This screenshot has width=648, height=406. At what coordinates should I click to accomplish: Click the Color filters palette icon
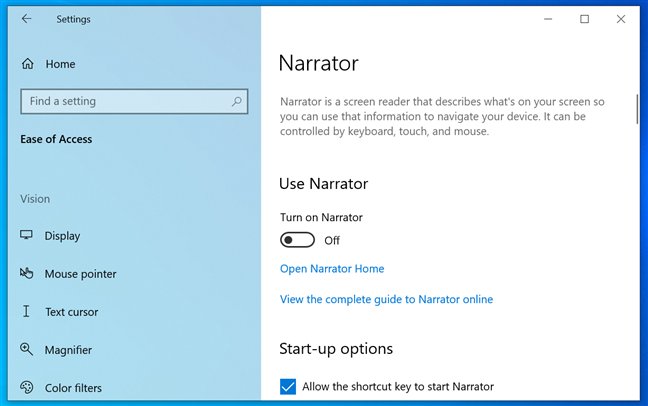point(26,387)
